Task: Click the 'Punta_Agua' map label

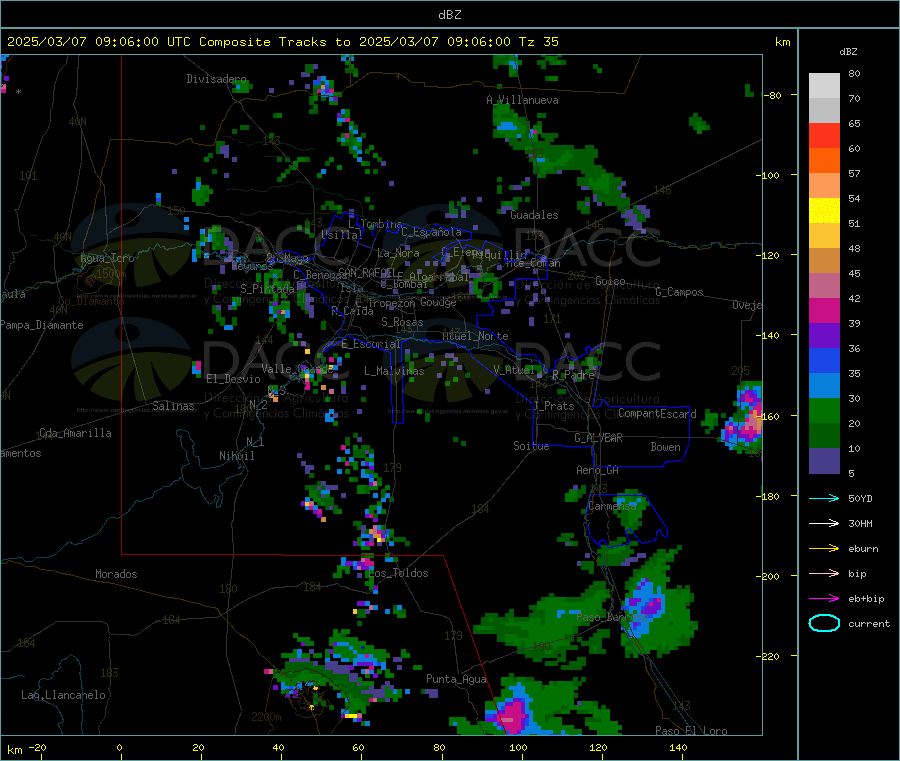Action: (x=456, y=679)
